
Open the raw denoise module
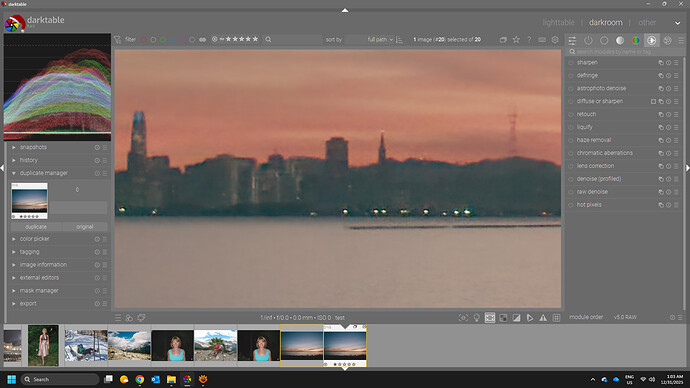[592, 192]
